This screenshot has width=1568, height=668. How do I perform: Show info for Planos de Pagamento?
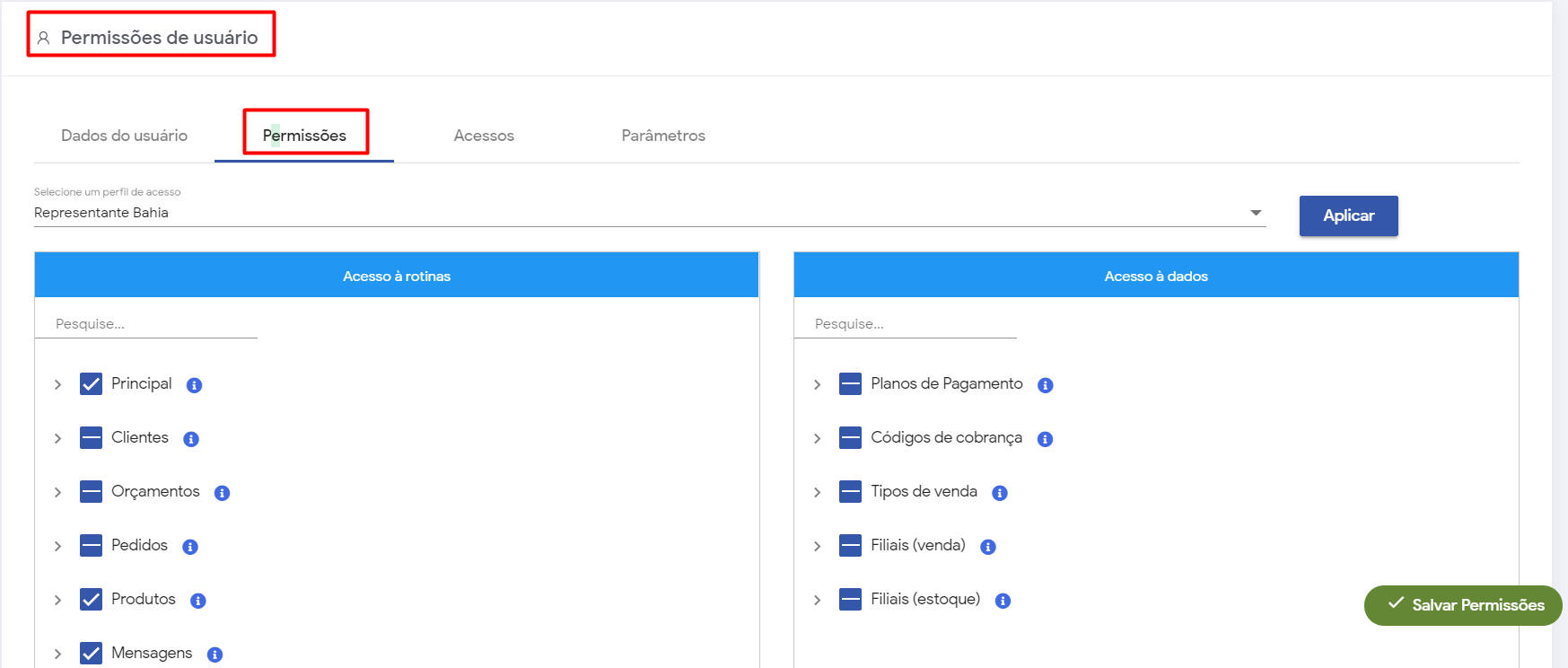1046,385
